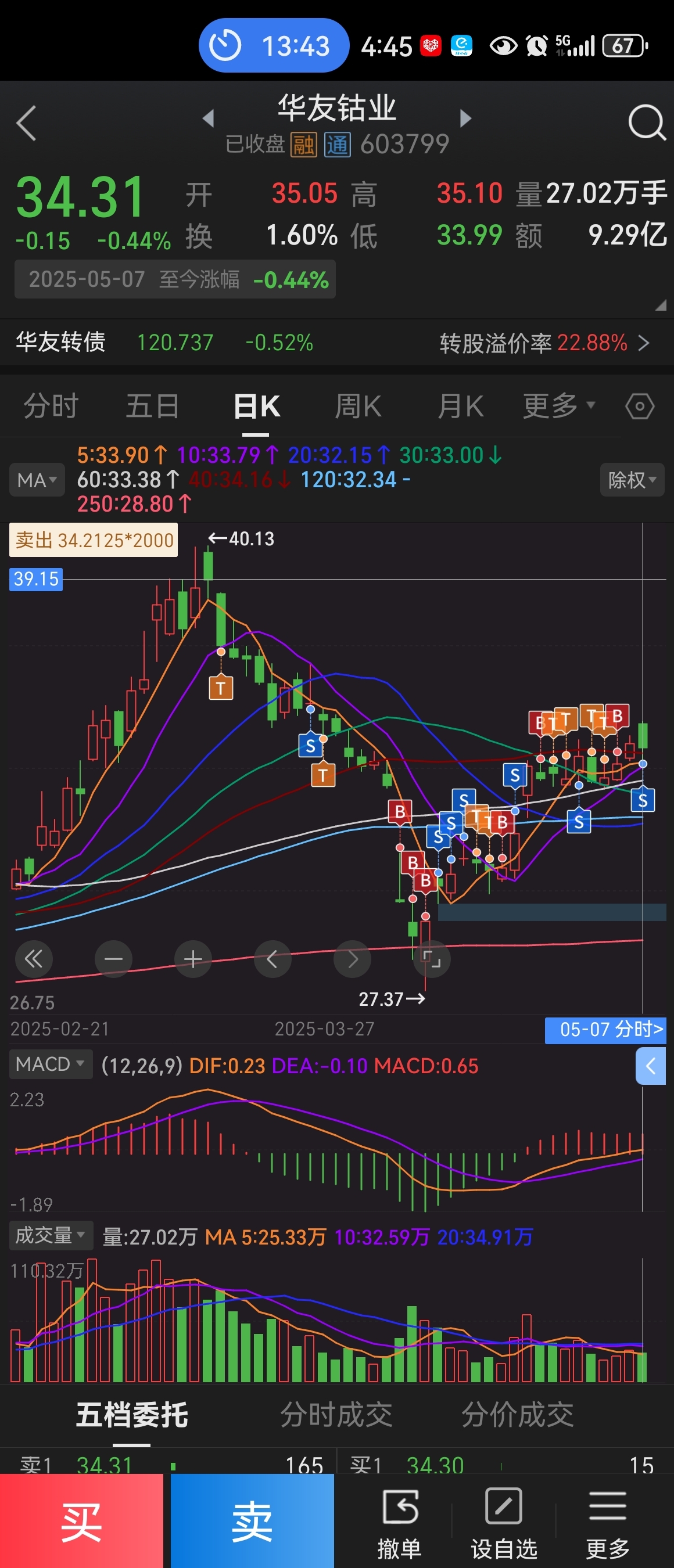Tap the 卖1 34.31 order row
The width and height of the screenshot is (674, 1568).
pyautogui.click(x=169, y=1465)
